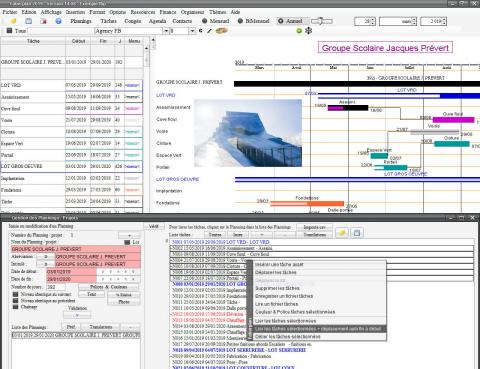Toggle Niveau identique au précédent checkbox
480x369 pixels.
15,300
